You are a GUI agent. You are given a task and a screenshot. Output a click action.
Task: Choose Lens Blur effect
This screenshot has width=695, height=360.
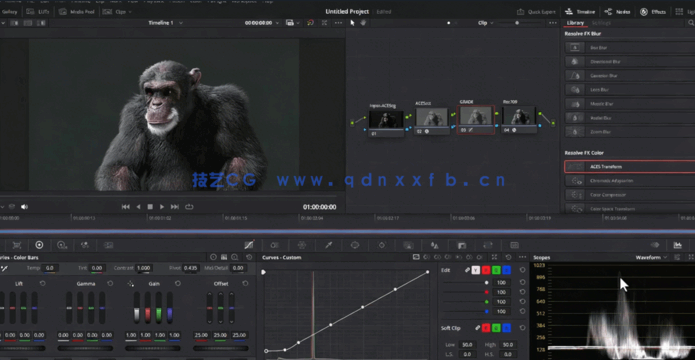tap(630, 89)
